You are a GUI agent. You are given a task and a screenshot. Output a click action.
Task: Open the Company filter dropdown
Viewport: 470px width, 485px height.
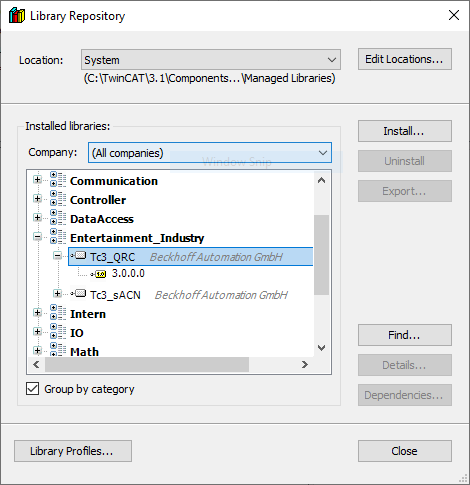pos(210,153)
